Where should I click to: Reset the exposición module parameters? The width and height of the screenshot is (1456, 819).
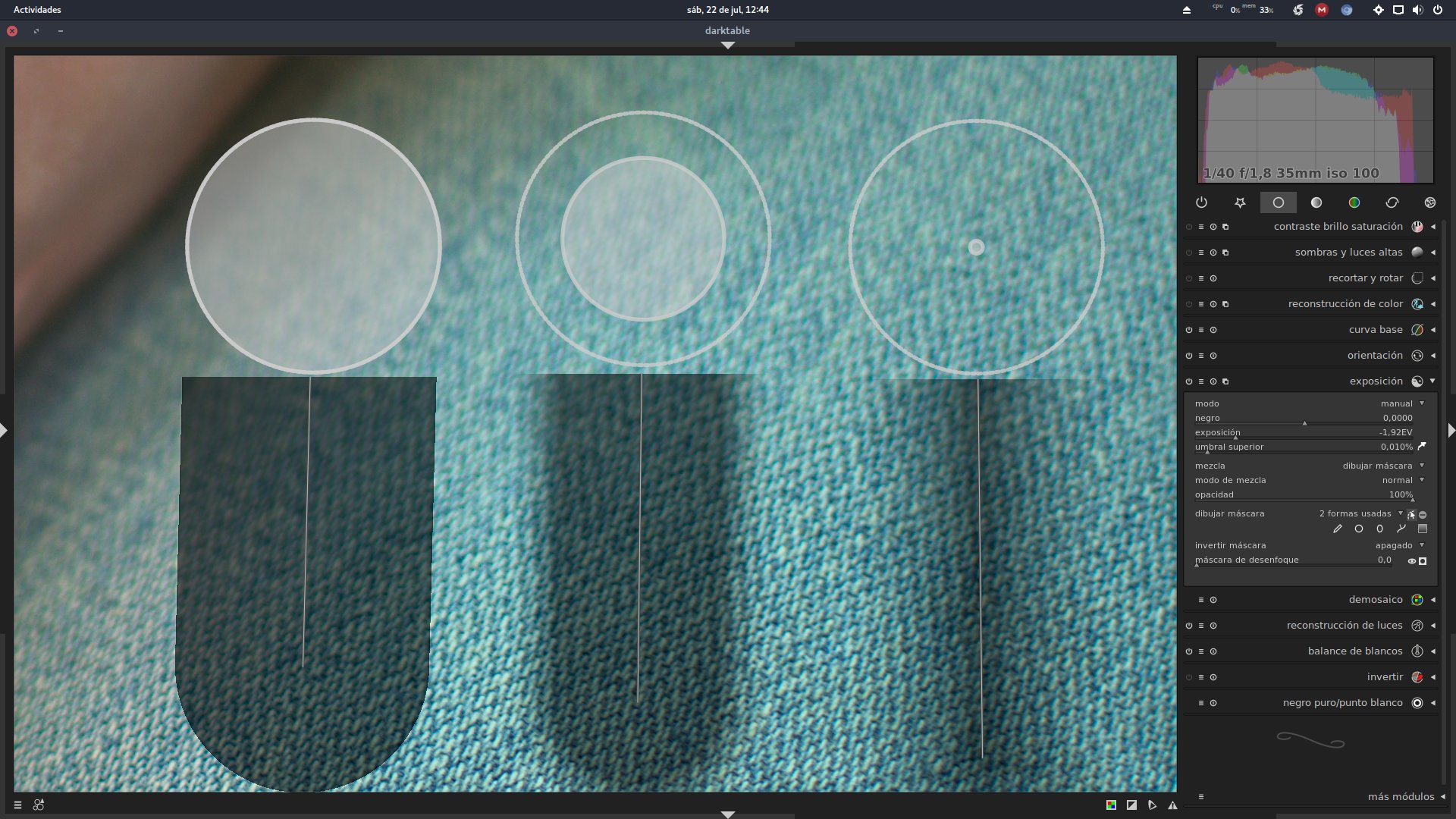point(1213,381)
